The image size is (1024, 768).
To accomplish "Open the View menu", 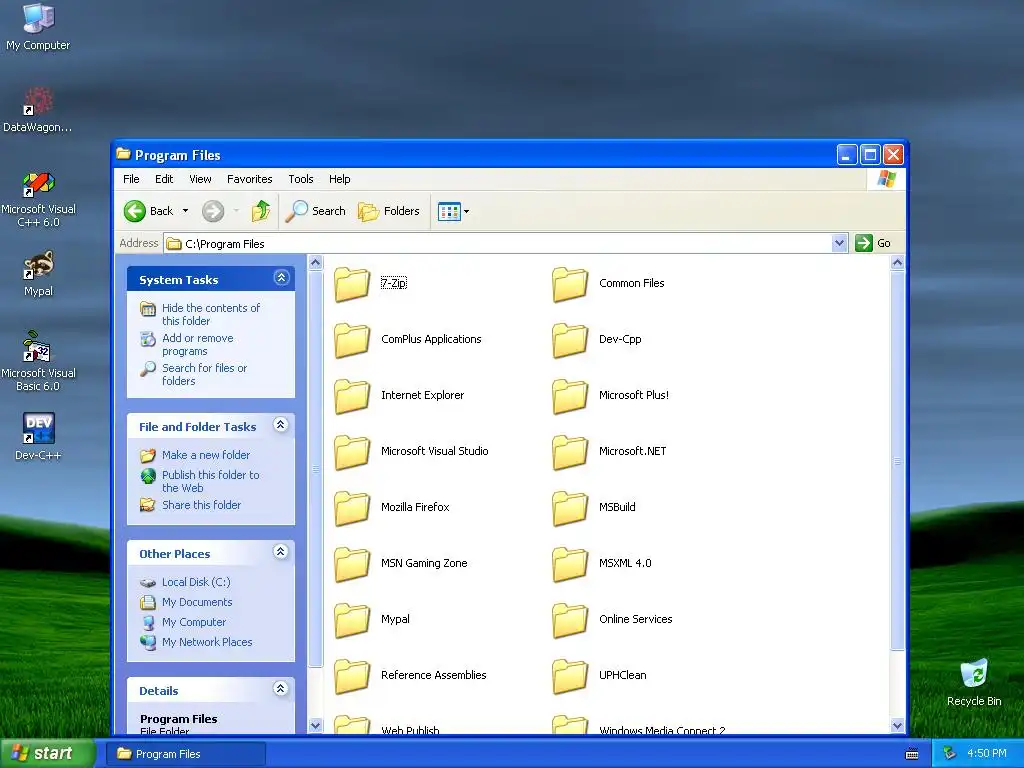I will pyautogui.click(x=200, y=179).
